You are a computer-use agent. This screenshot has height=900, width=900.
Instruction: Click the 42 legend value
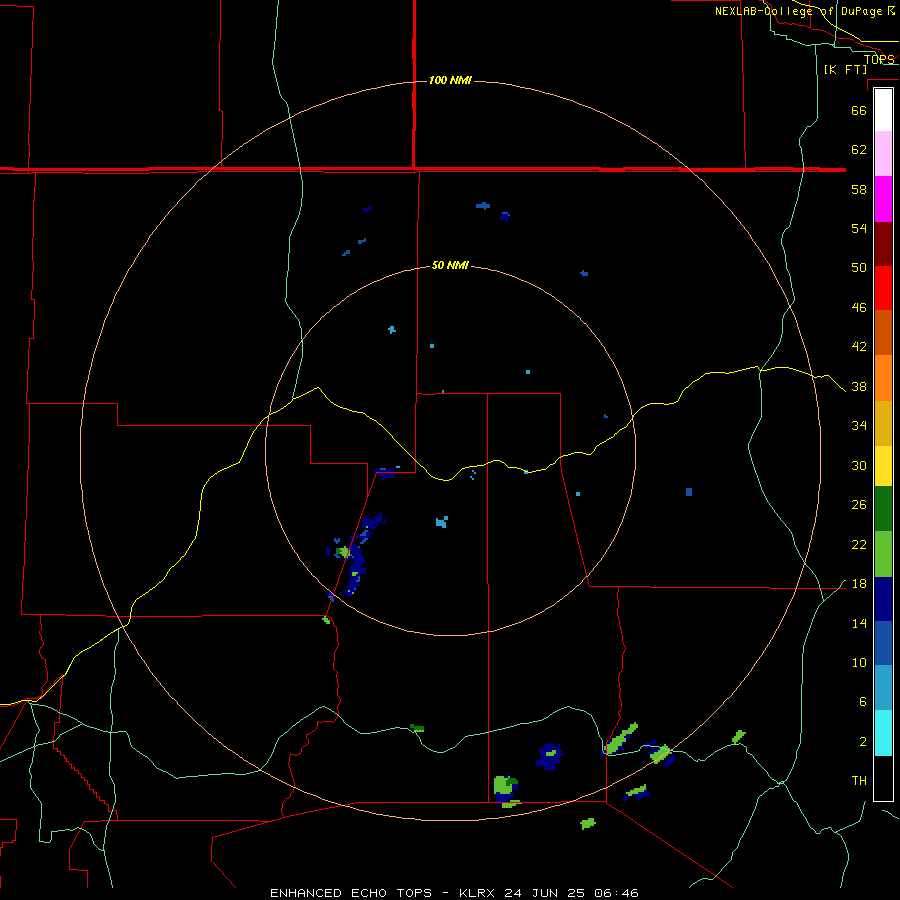click(859, 347)
